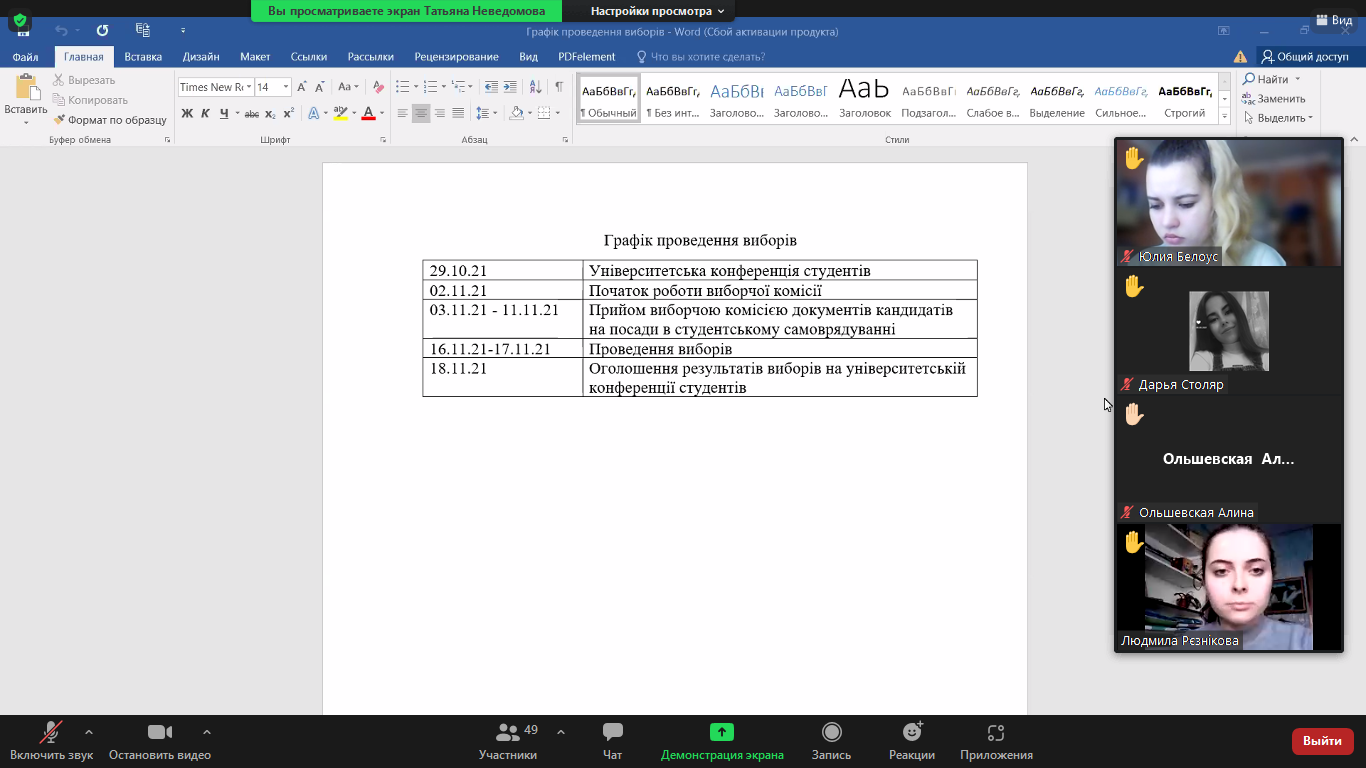Click the Format Painter brush icon
Image resolution: width=1366 pixels, height=768 pixels.
[x=60, y=120]
